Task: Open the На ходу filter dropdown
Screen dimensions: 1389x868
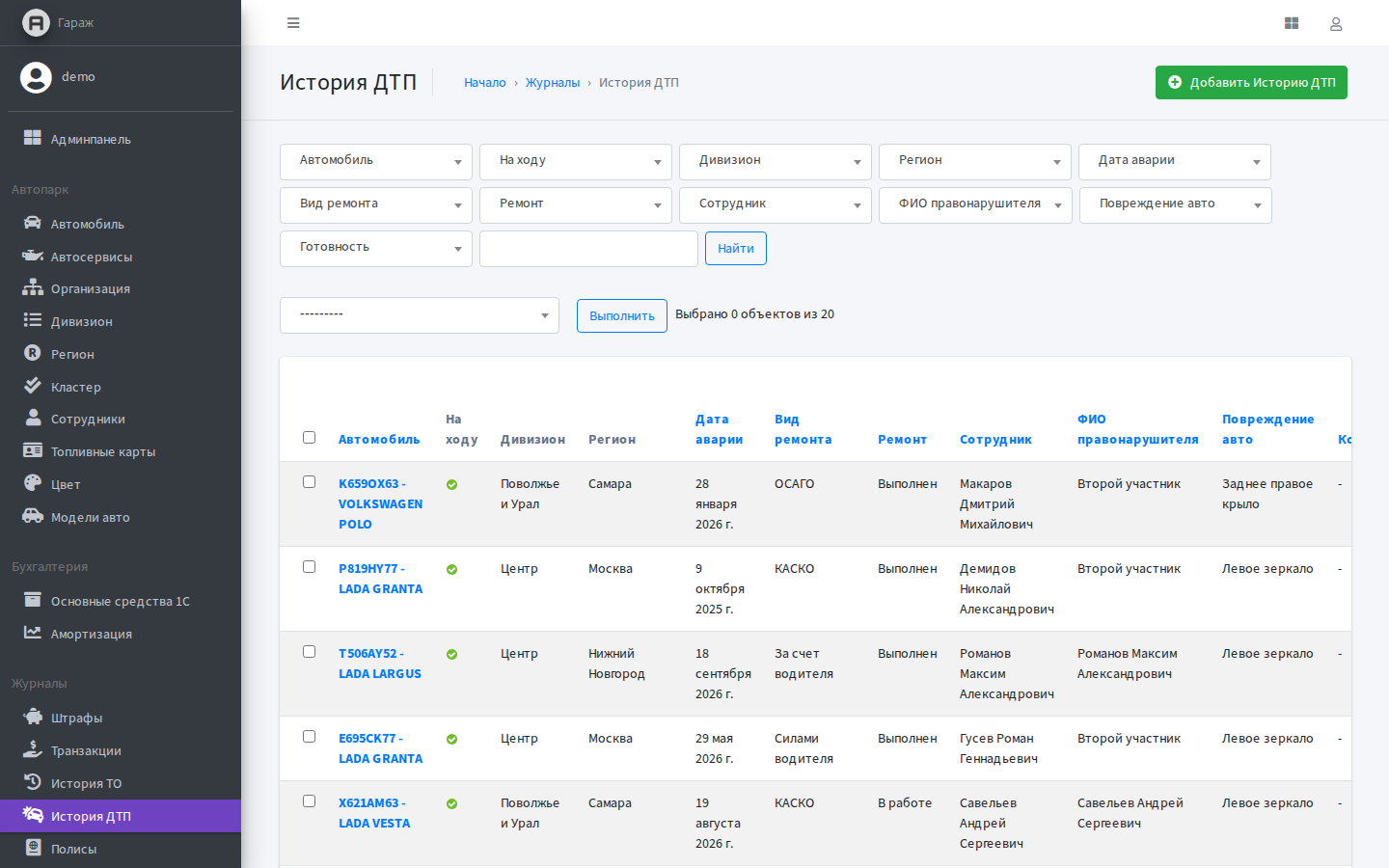Action: [x=576, y=162]
